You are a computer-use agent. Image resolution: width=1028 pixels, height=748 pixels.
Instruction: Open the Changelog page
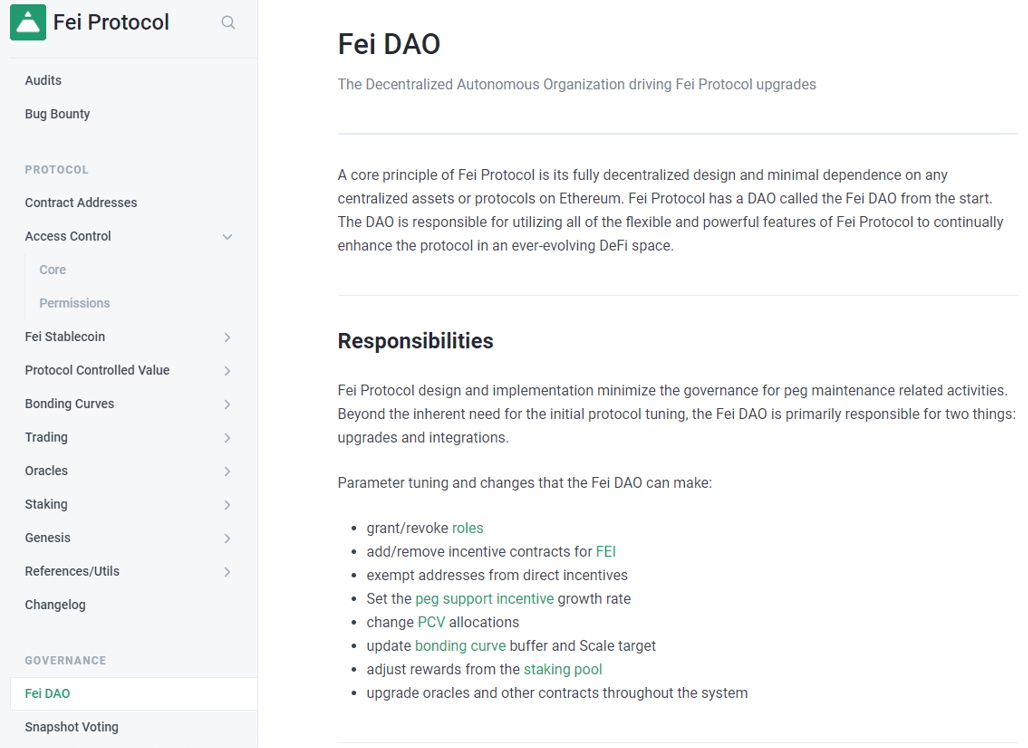(53, 604)
